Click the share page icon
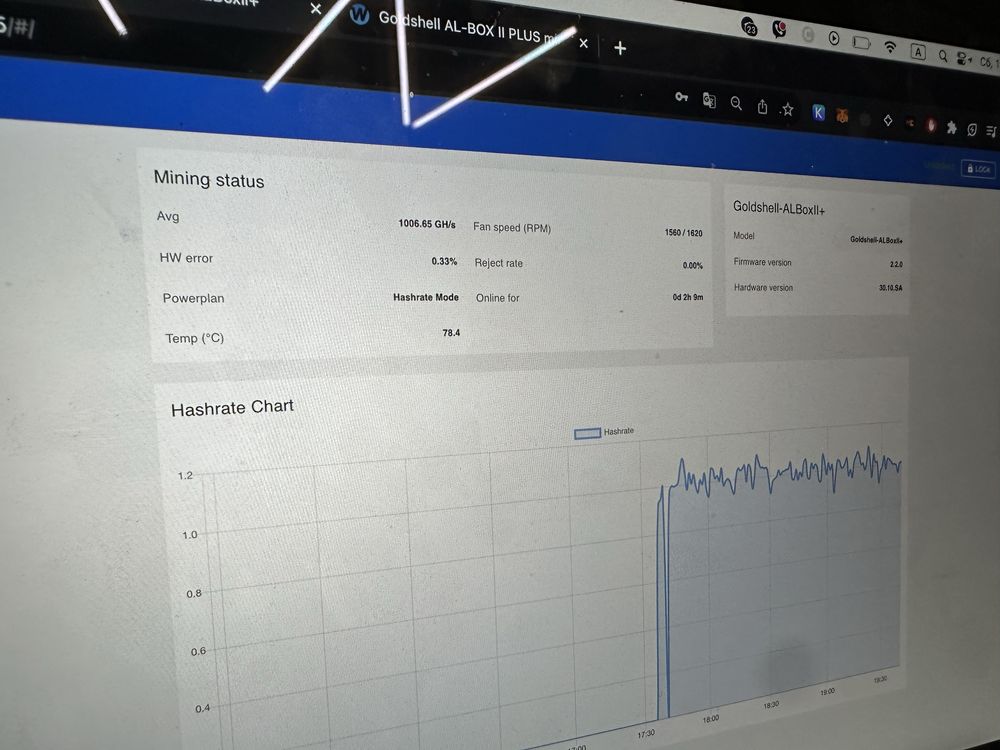The width and height of the screenshot is (1000, 750). [x=762, y=107]
